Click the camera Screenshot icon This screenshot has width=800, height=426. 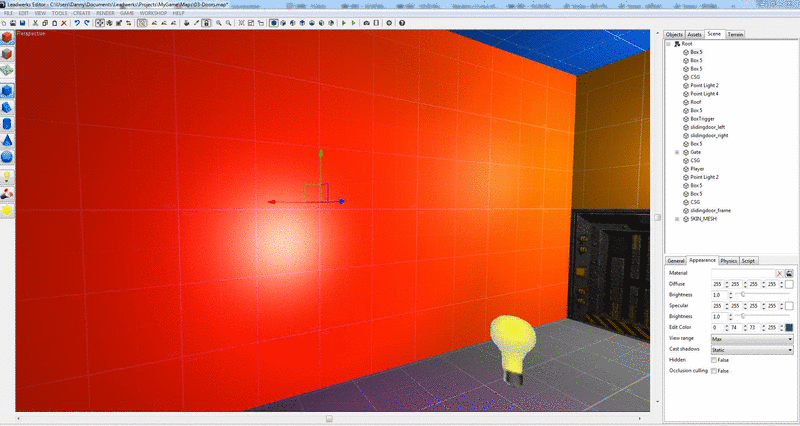click(366, 23)
